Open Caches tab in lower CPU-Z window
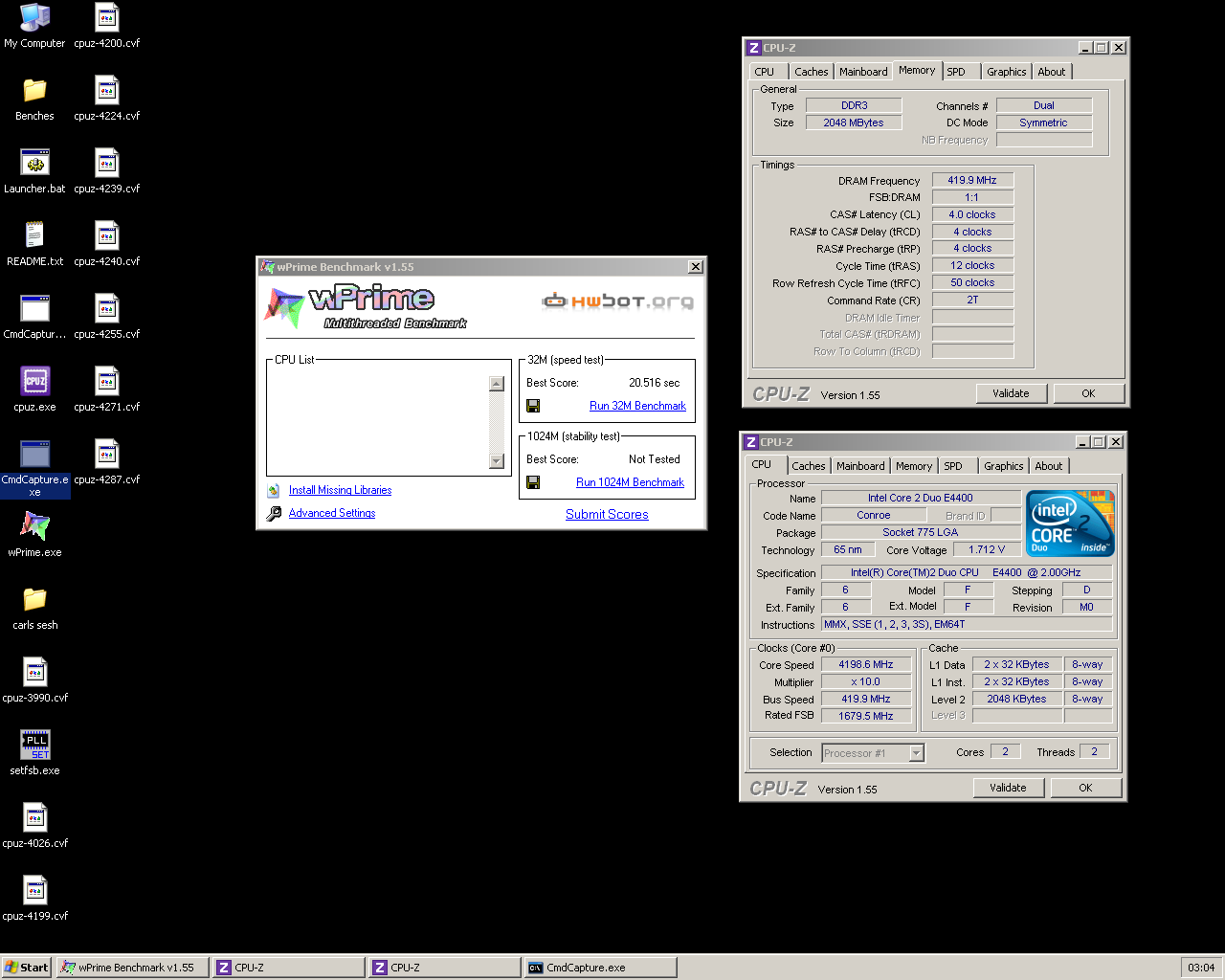Viewport: 1225px width, 980px height. (808, 466)
